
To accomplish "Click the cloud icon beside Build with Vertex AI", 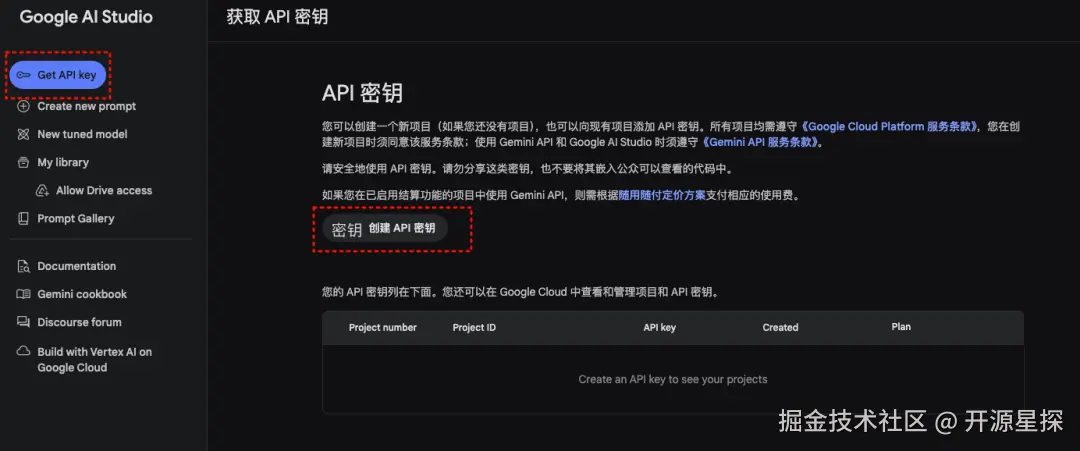I will (x=23, y=351).
